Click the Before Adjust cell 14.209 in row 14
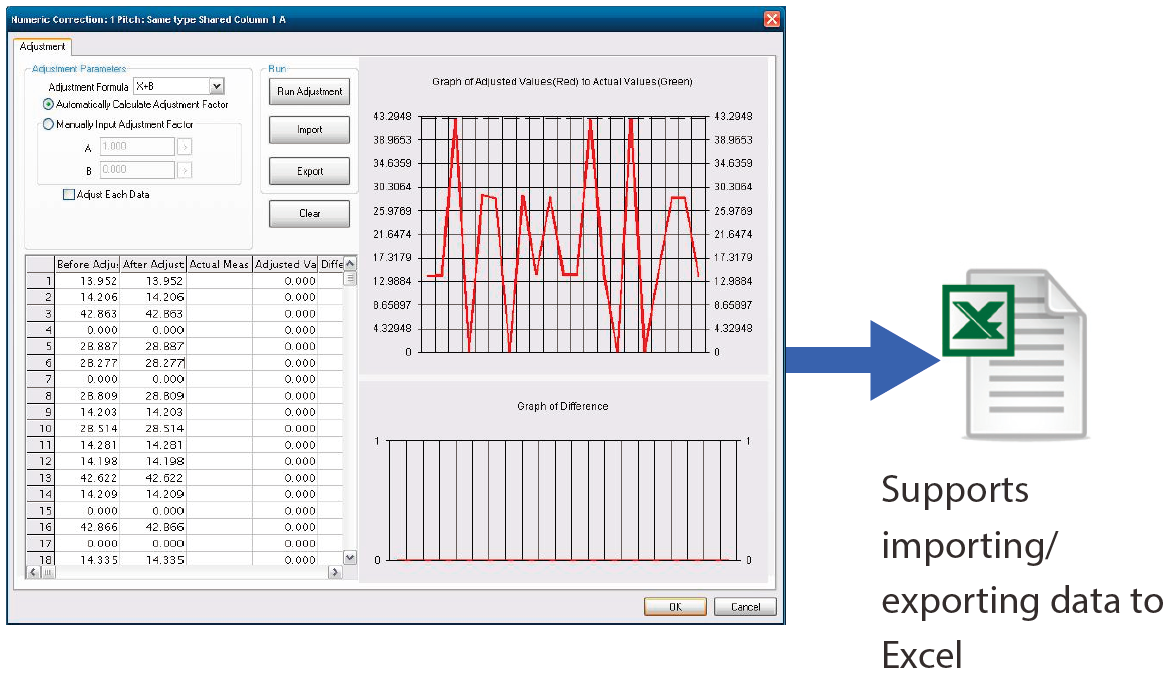The height and width of the screenshot is (683, 1169). click(87, 494)
